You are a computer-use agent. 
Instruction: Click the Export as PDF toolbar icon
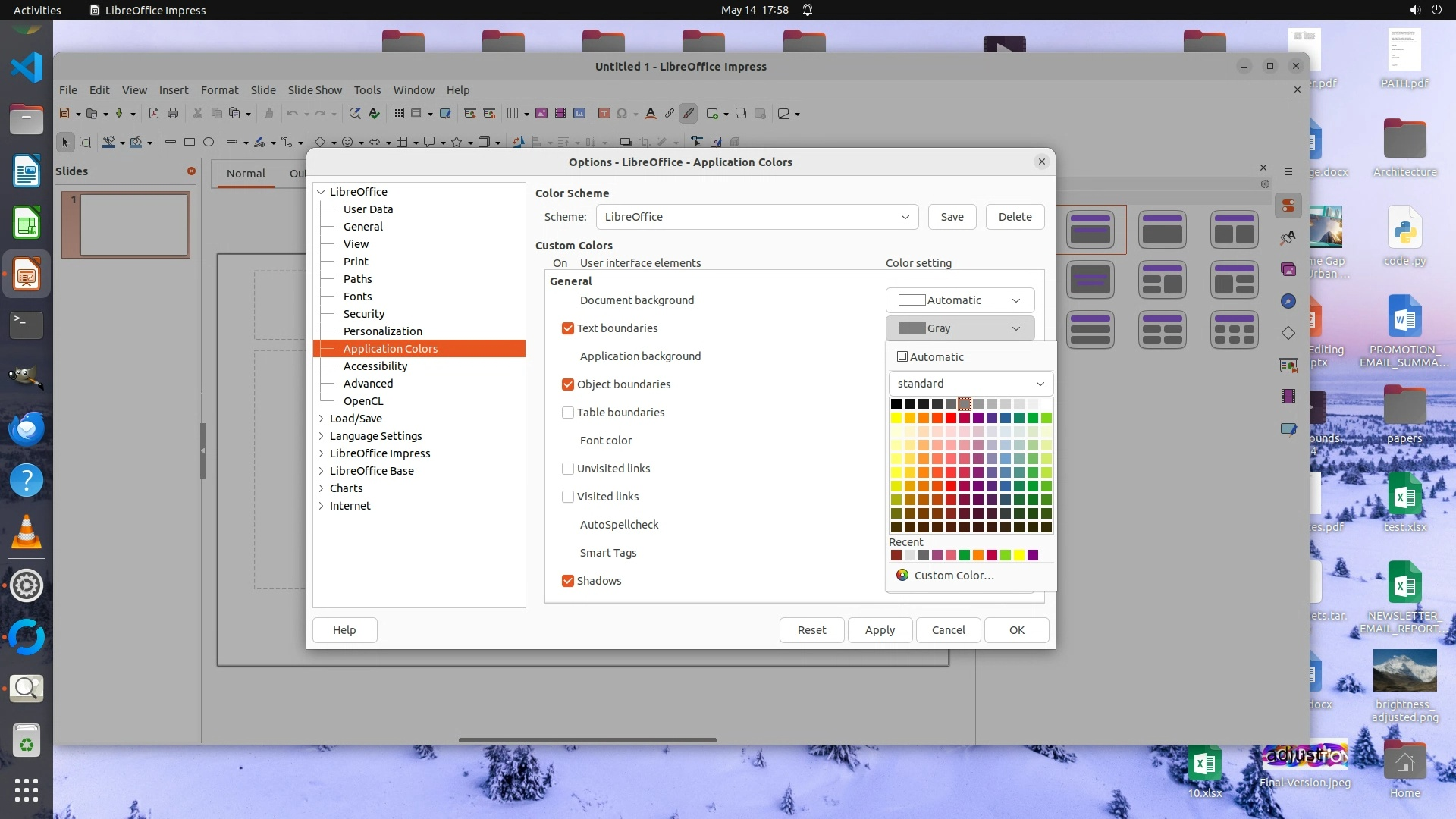tap(154, 114)
